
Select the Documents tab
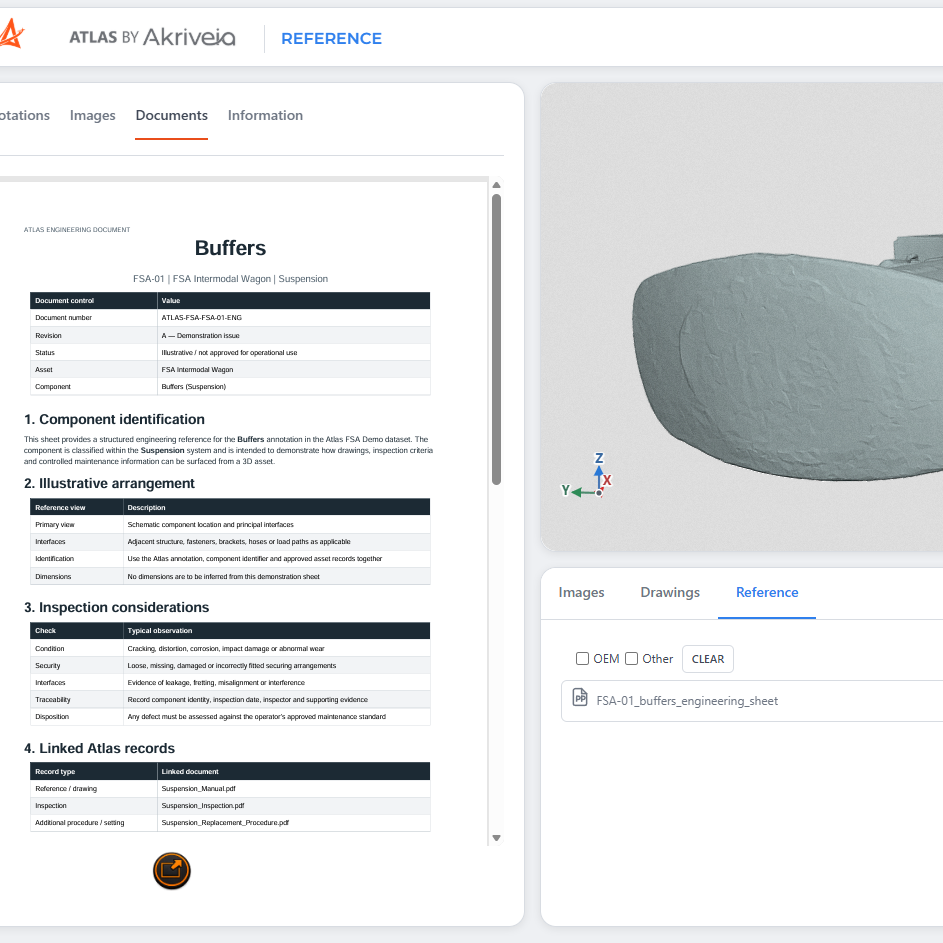click(x=171, y=115)
